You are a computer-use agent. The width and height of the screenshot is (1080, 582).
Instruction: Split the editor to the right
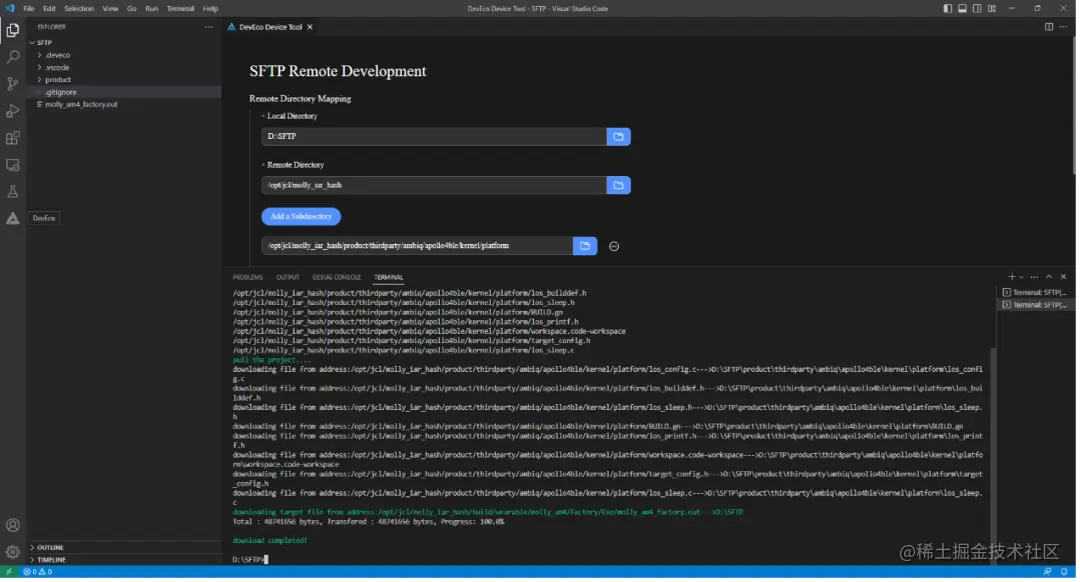(x=1050, y=27)
